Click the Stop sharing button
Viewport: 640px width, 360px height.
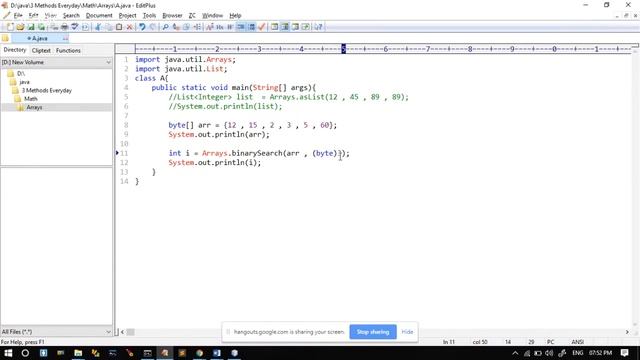point(373,332)
